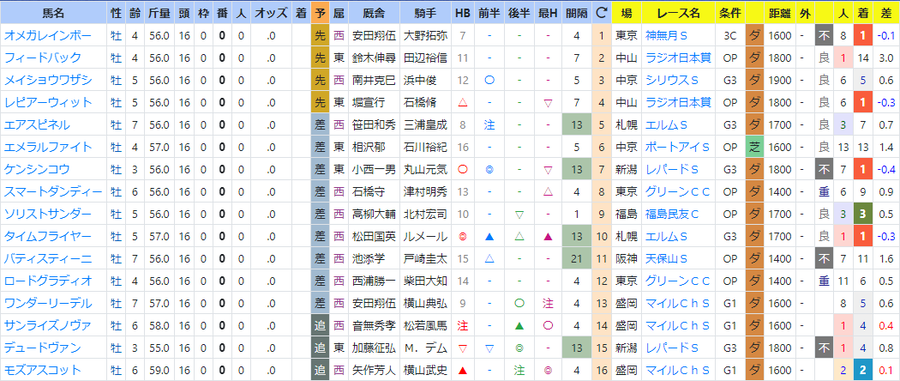Click the pink ◎ 最H mark for モズアスコット
Screen dimensions: 900x381
click(x=548, y=370)
